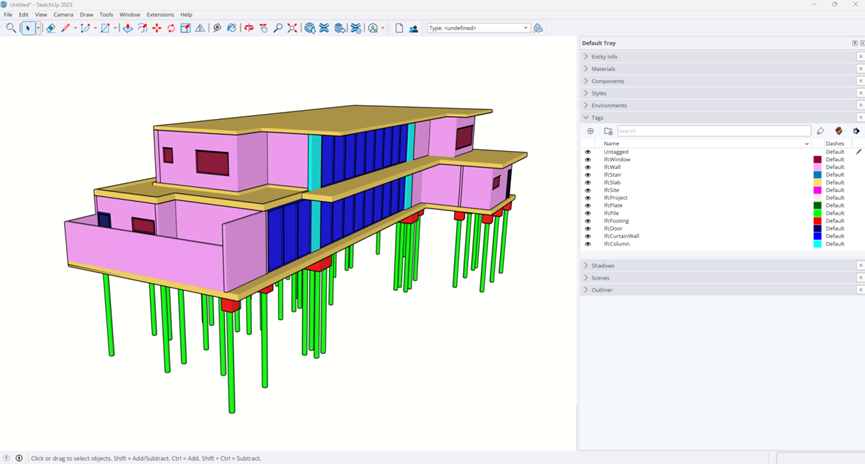
Task: Click the Dashes column header
Action: [835, 144]
